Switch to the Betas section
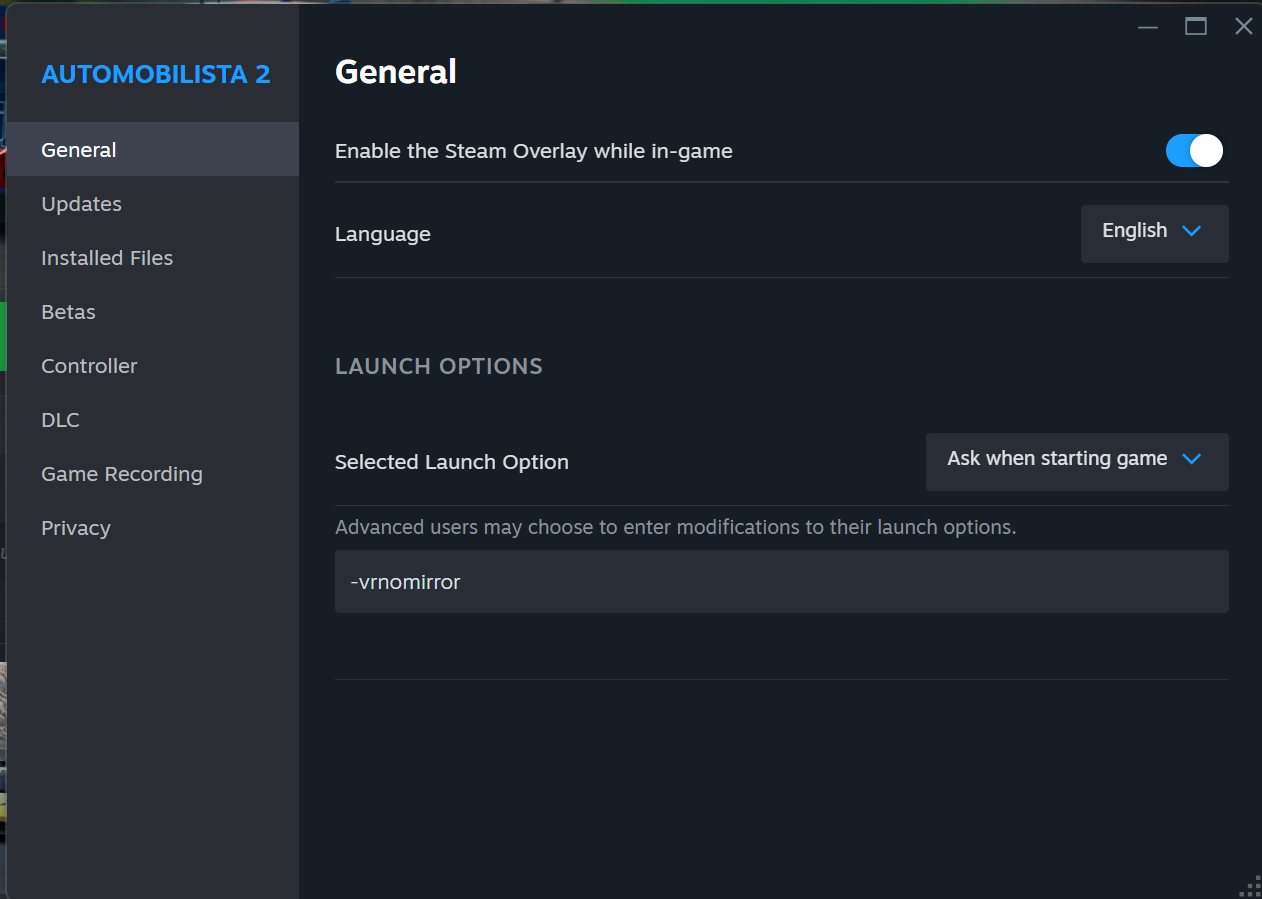Screen dimensions: 1262x899 [68, 312]
